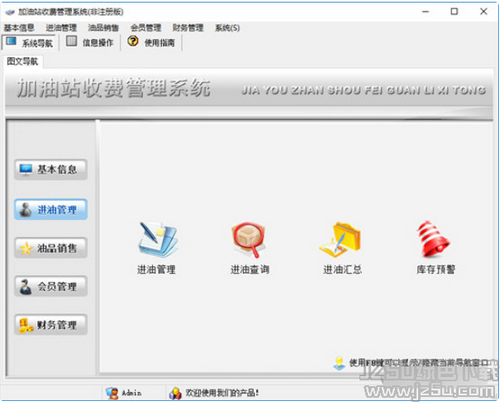Open the 库存预警 red bell icon

click(433, 240)
